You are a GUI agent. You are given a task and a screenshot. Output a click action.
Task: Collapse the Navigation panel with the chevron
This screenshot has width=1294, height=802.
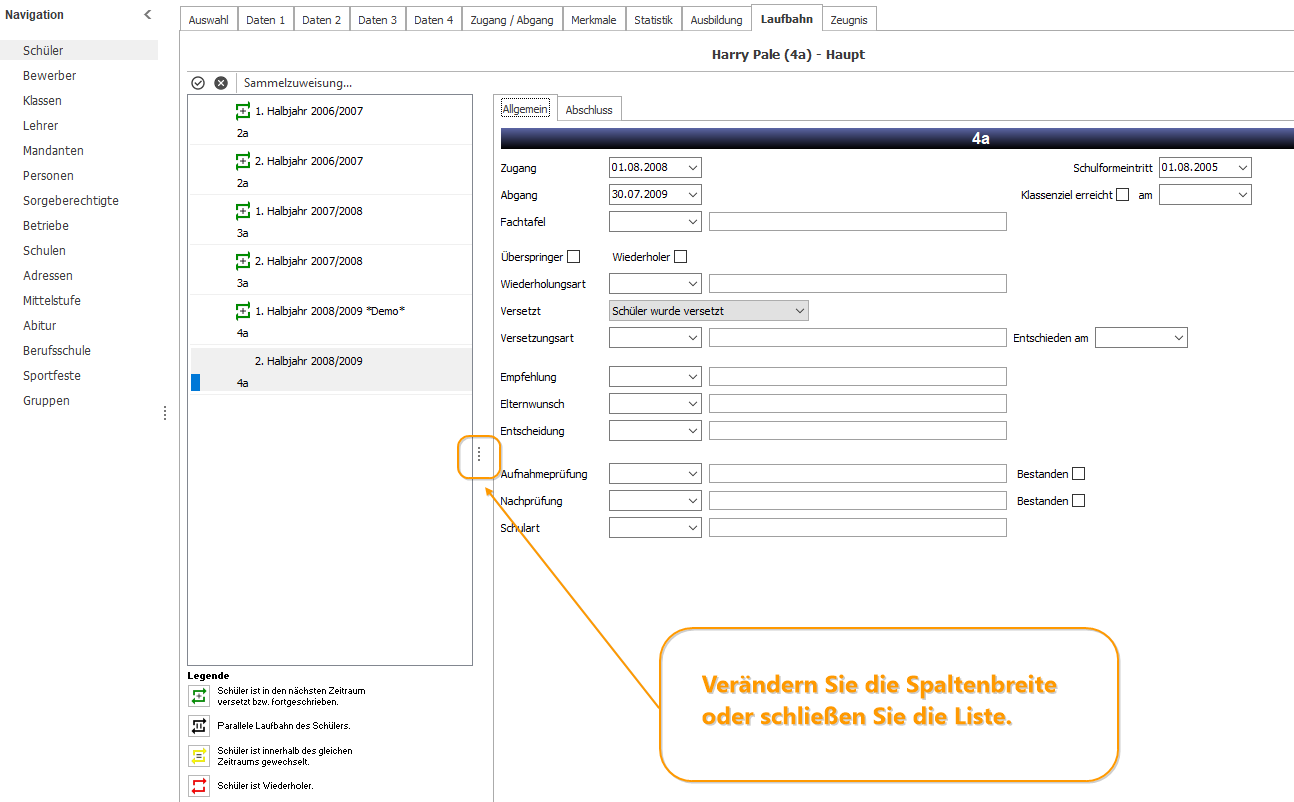pos(148,14)
